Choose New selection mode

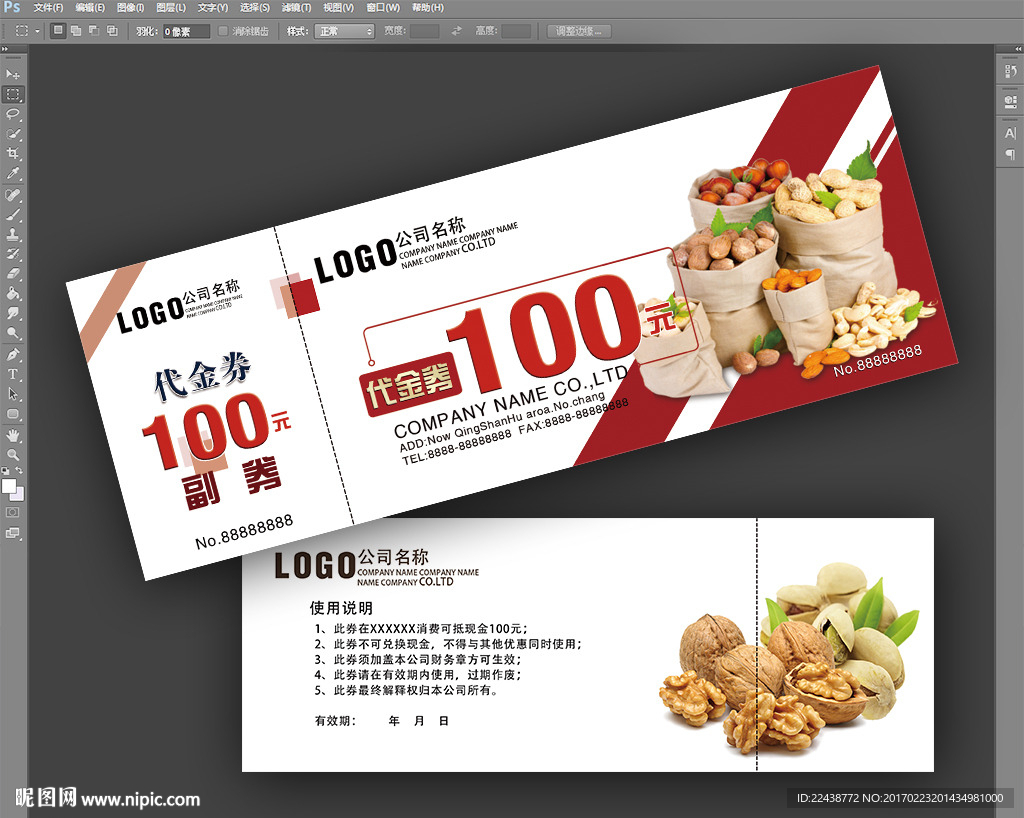tap(58, 31)
